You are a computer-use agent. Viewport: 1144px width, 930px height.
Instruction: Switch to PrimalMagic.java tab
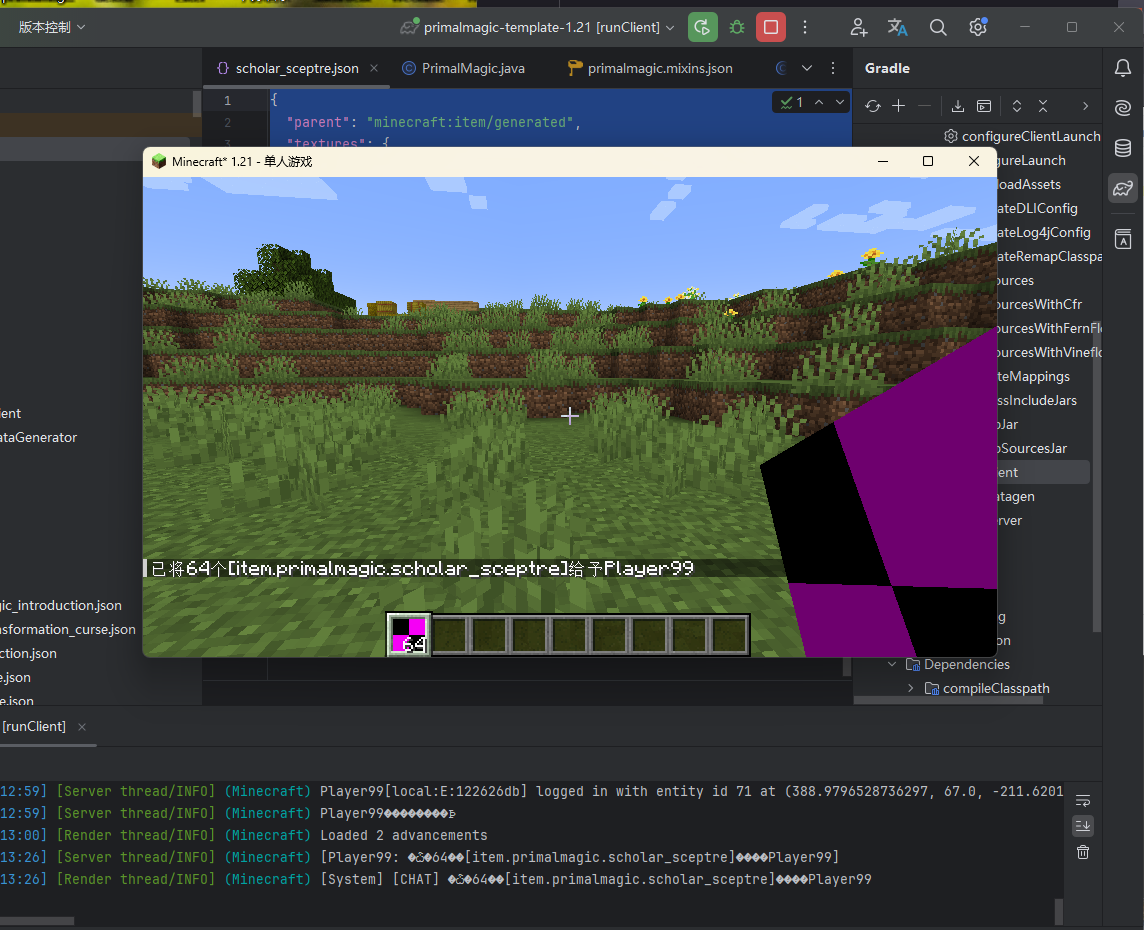(463, 69)
